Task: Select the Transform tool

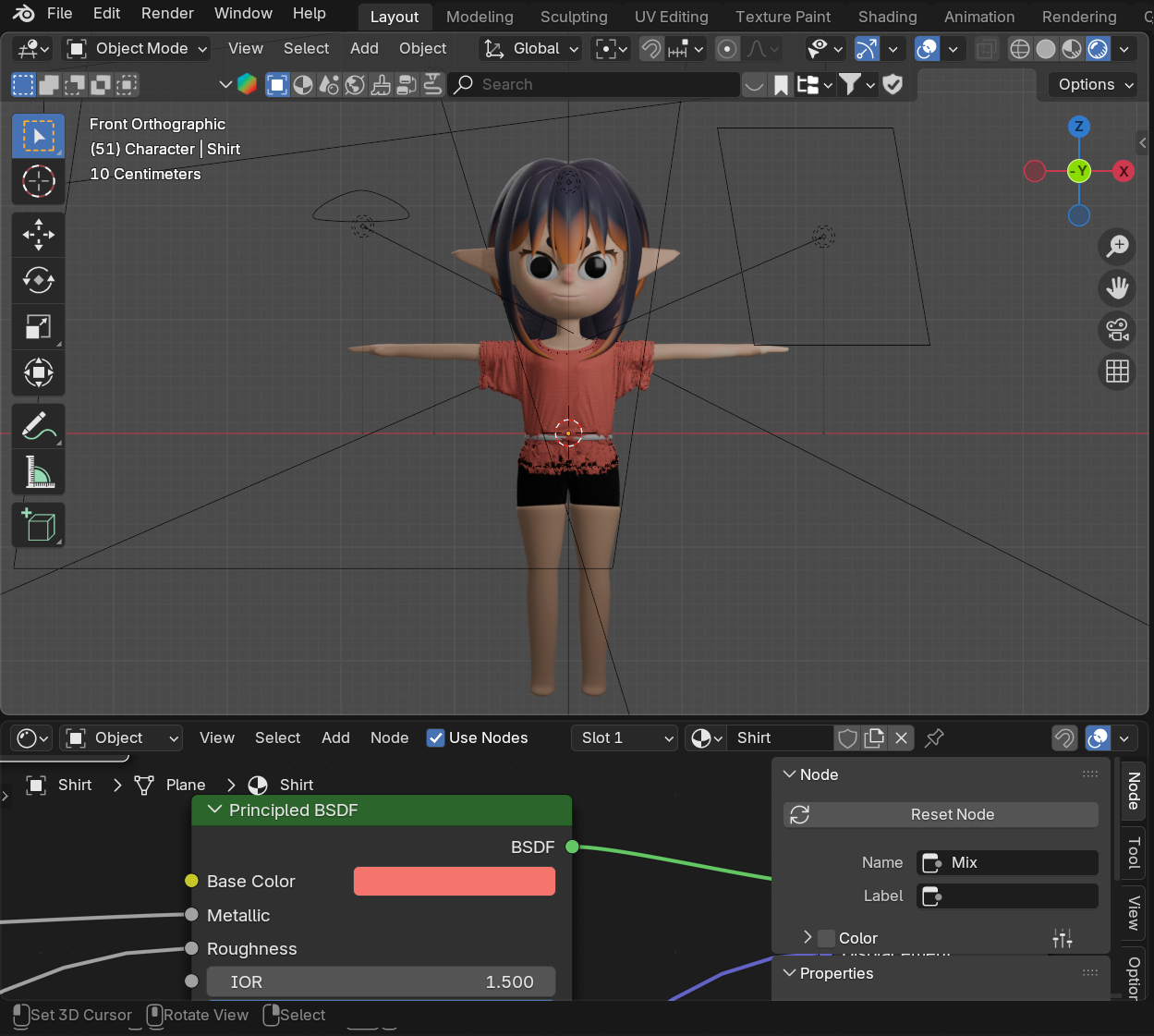Action: pyautogui.click(x=38, y=372)
